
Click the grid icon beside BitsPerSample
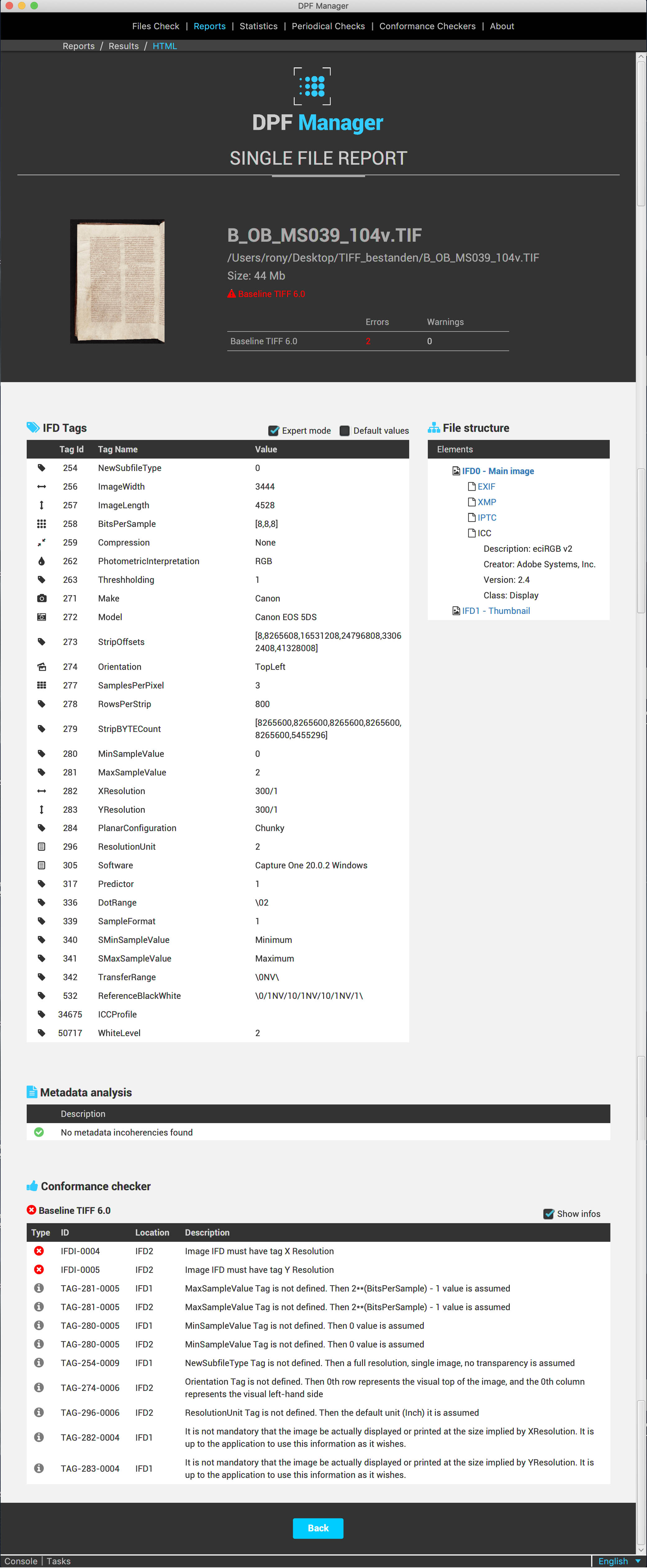tap(41, 523)
